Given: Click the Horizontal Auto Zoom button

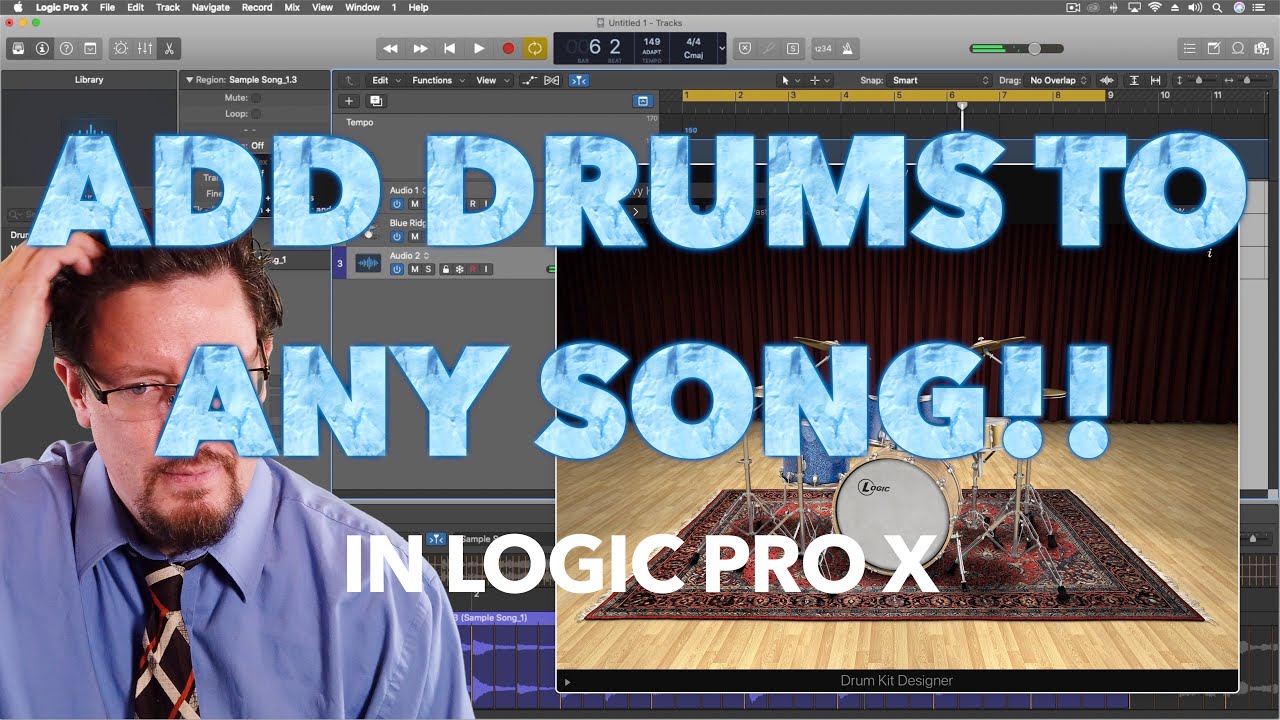Looking at the screenshot, I should (1157, 80).
